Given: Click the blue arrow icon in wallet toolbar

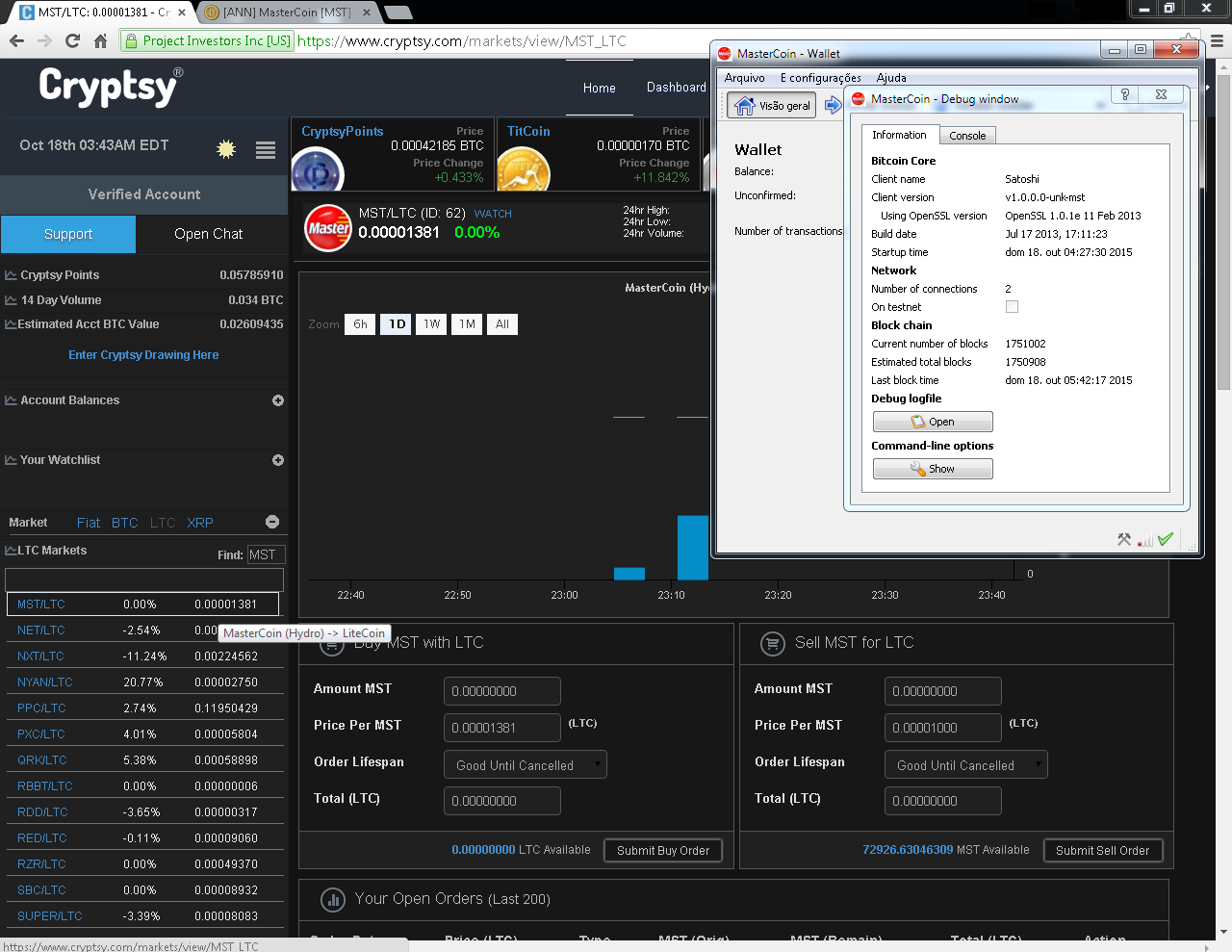Looking at the screenshot, I should pyautogui.click(x=833, y=105).
